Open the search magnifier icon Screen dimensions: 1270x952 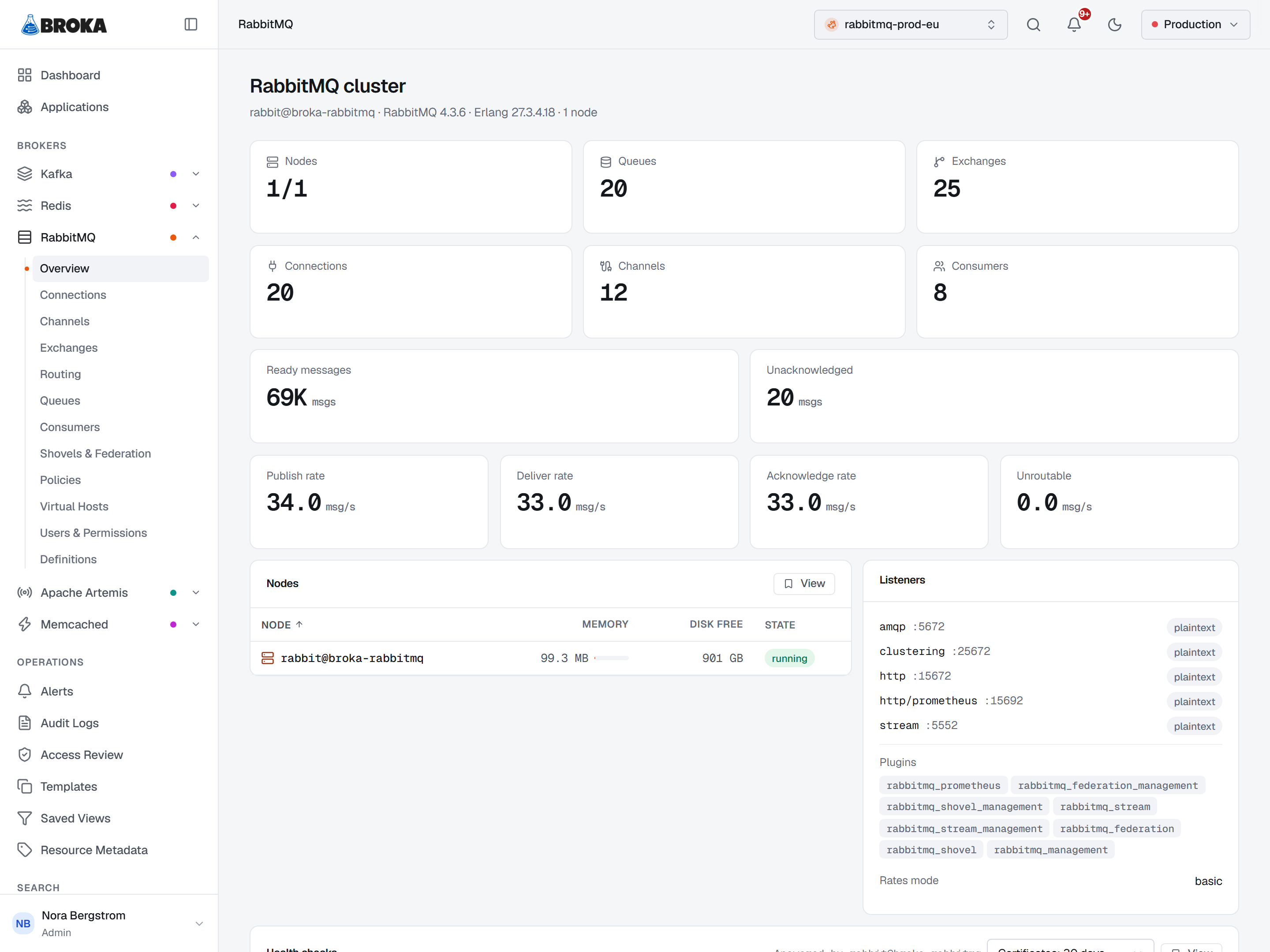1034,24
